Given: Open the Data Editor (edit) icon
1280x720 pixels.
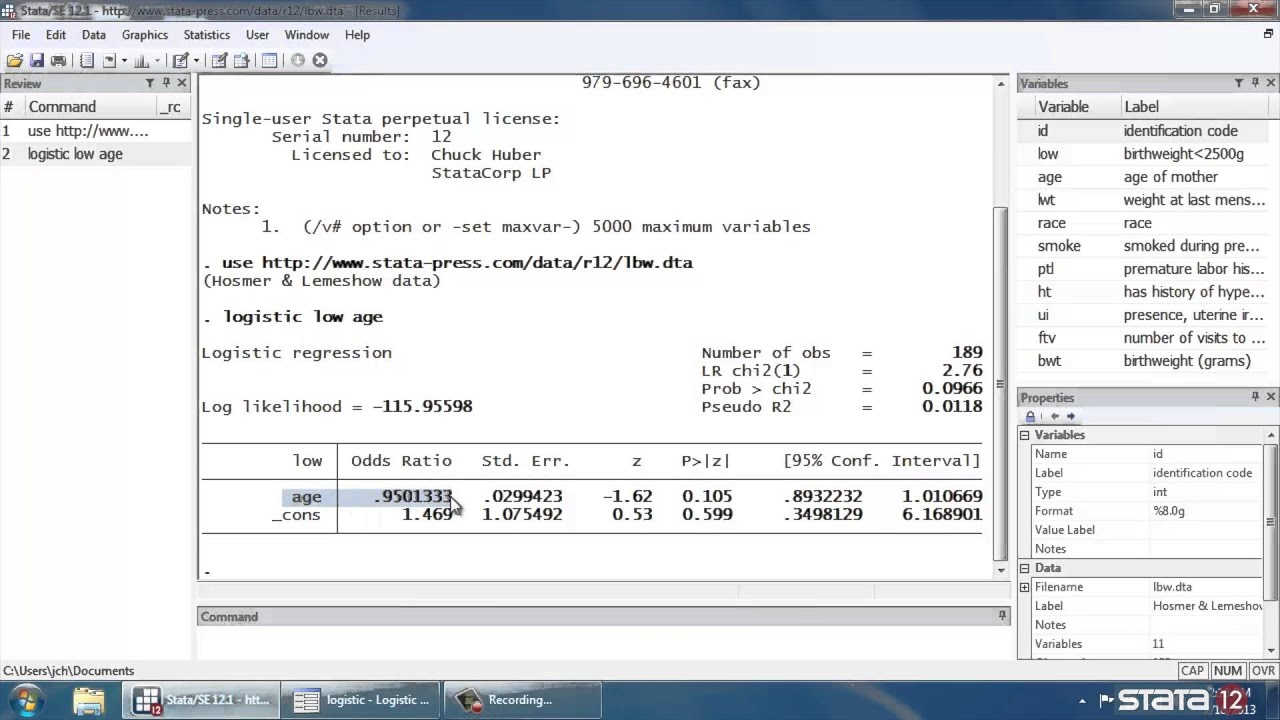Looking at the screenshot, I should point(219,61).
